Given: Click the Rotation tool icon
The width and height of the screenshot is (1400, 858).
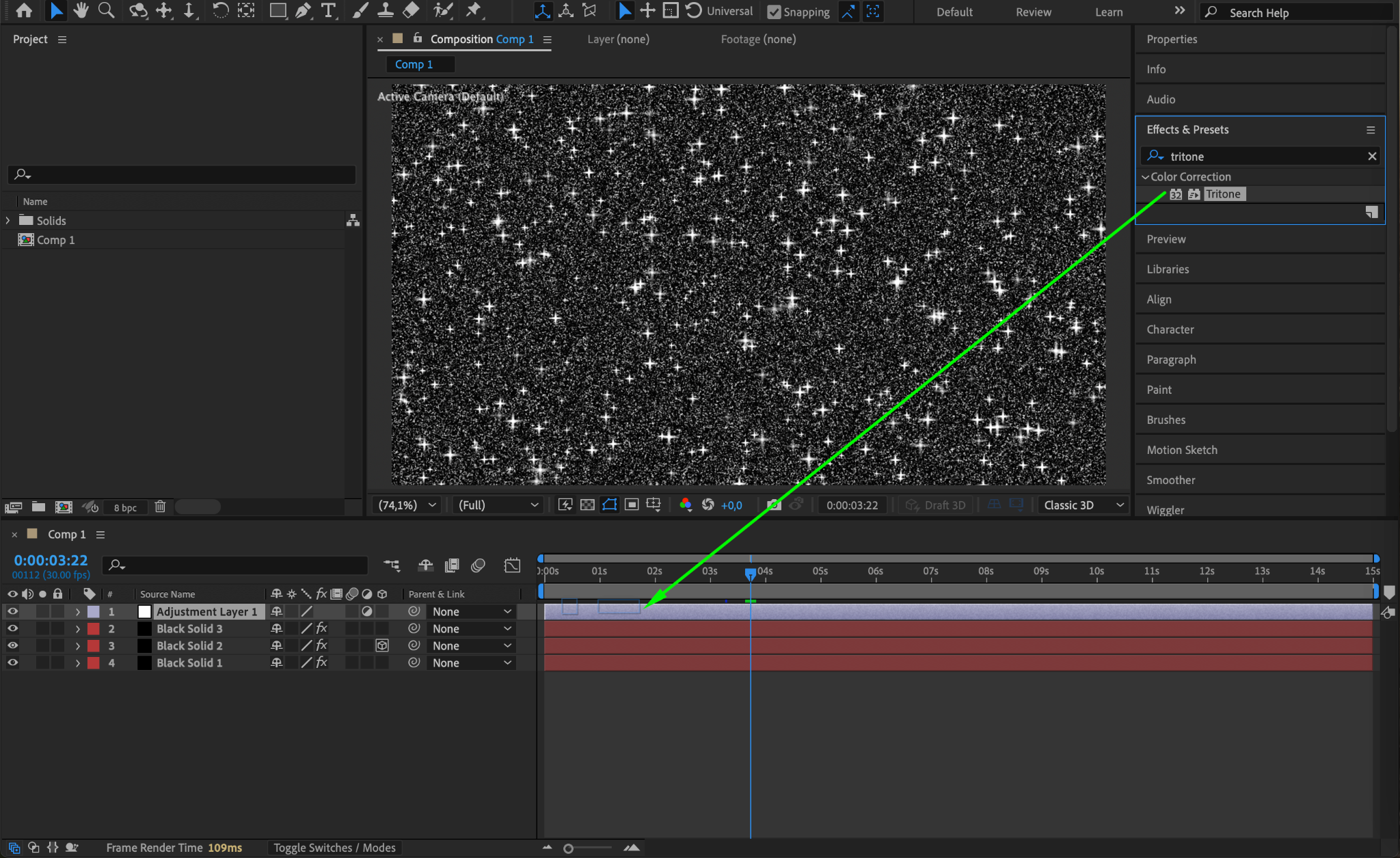Looking at the screenshot, I should [x=220, y=11].
